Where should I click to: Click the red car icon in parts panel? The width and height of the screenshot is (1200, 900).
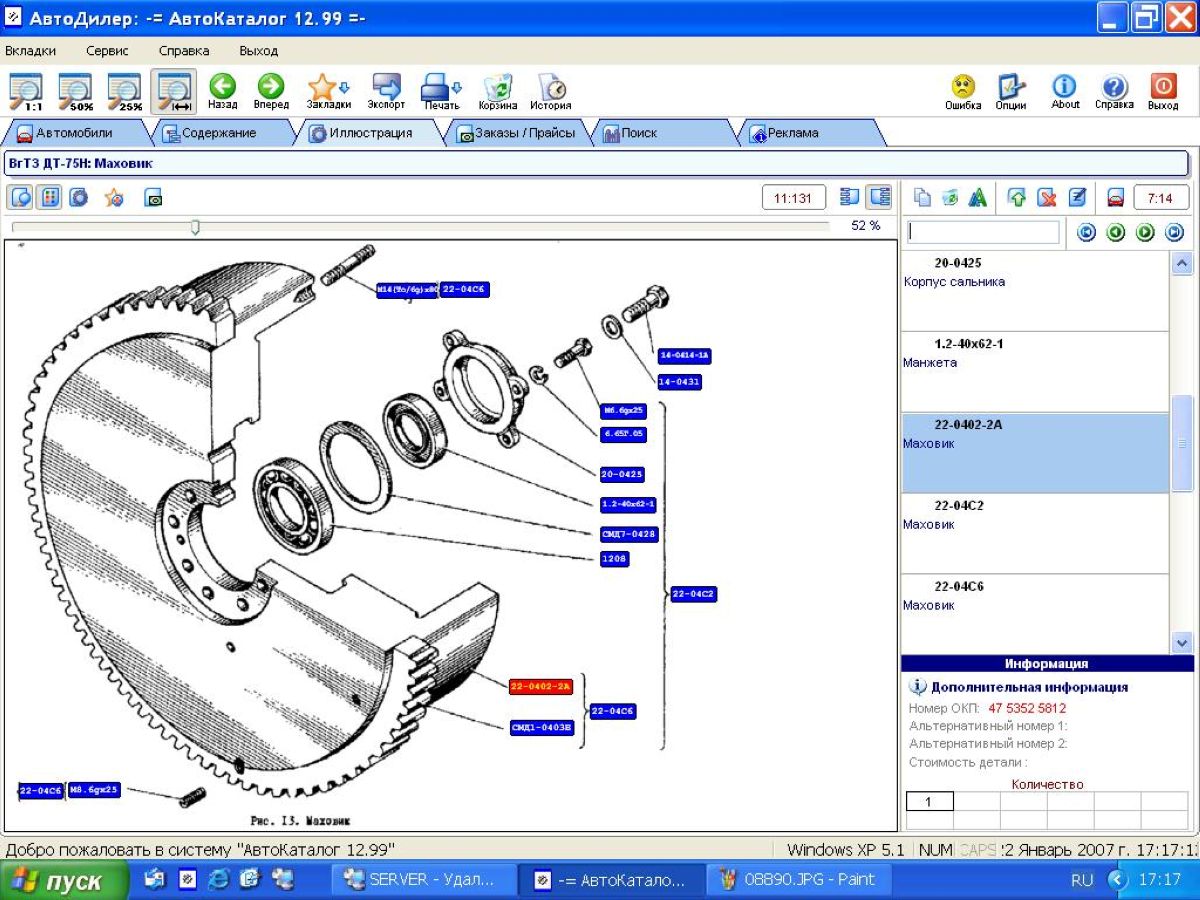click(1116, 198)
